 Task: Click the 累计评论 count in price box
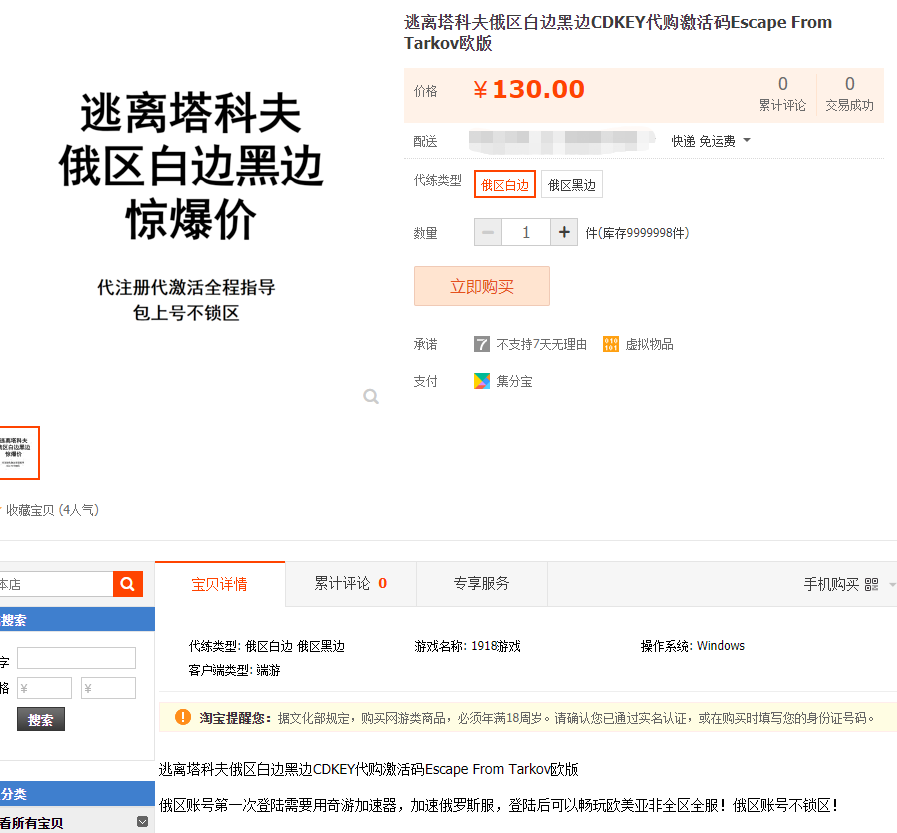pyautogui.click(x=782, y=94)
